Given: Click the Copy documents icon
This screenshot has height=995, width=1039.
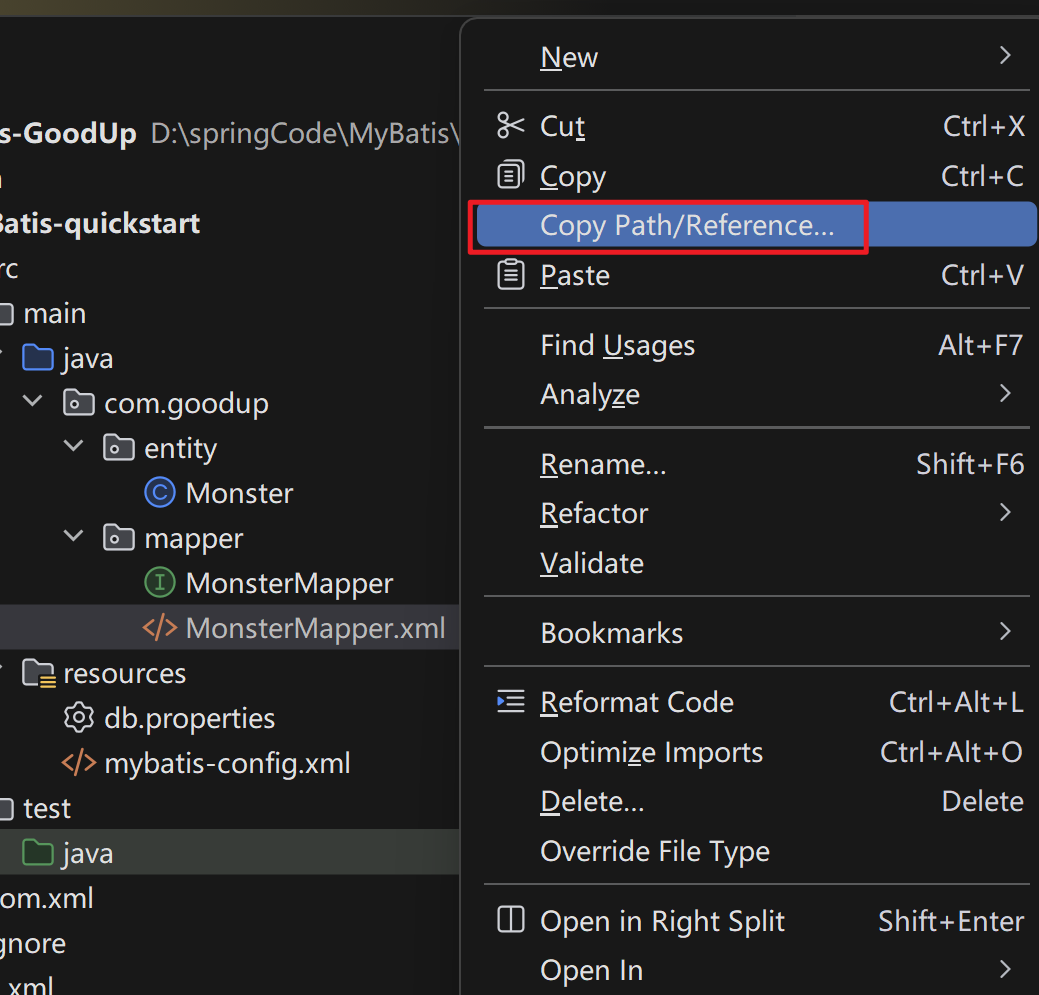Looking at the screenshot, I should [x=510, y=175].
